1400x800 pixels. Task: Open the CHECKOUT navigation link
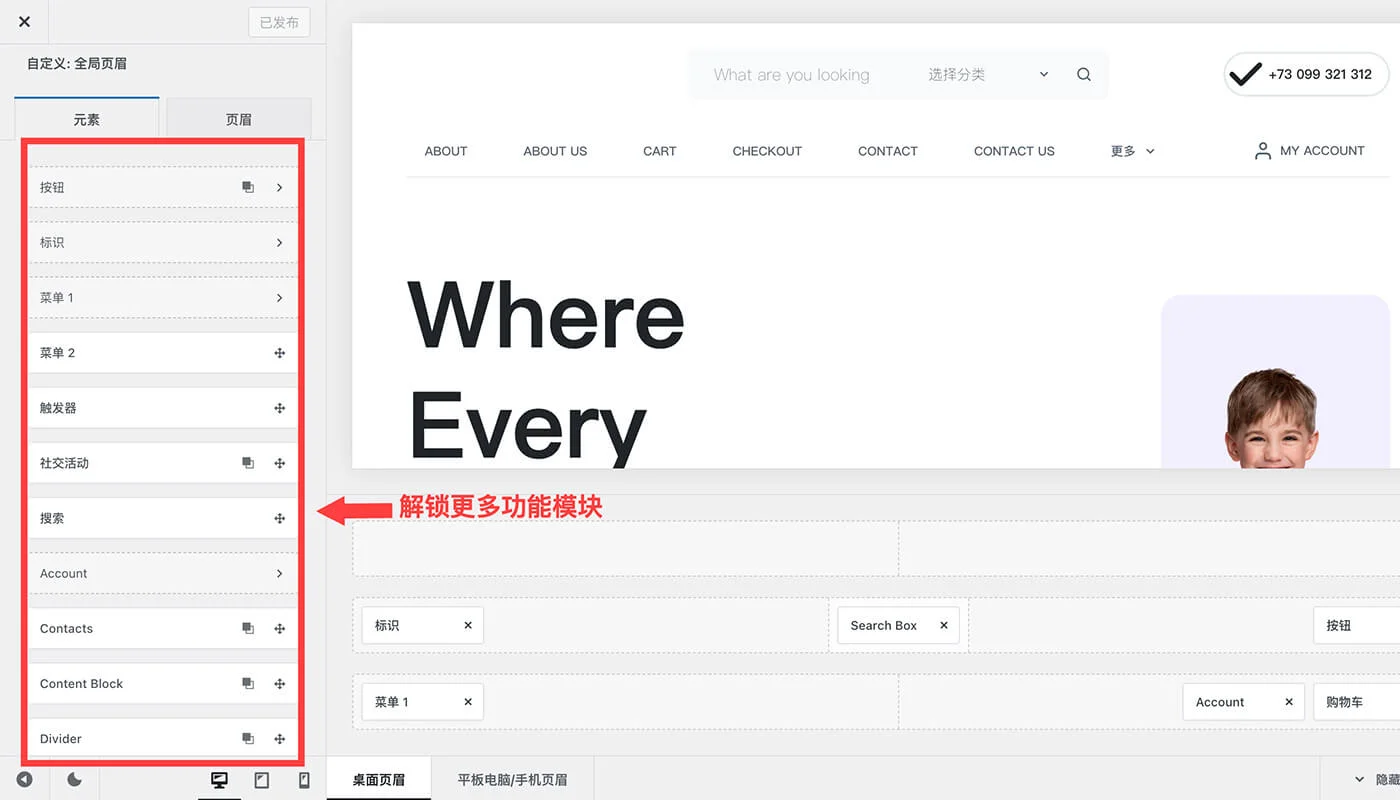tap(767, 150)
